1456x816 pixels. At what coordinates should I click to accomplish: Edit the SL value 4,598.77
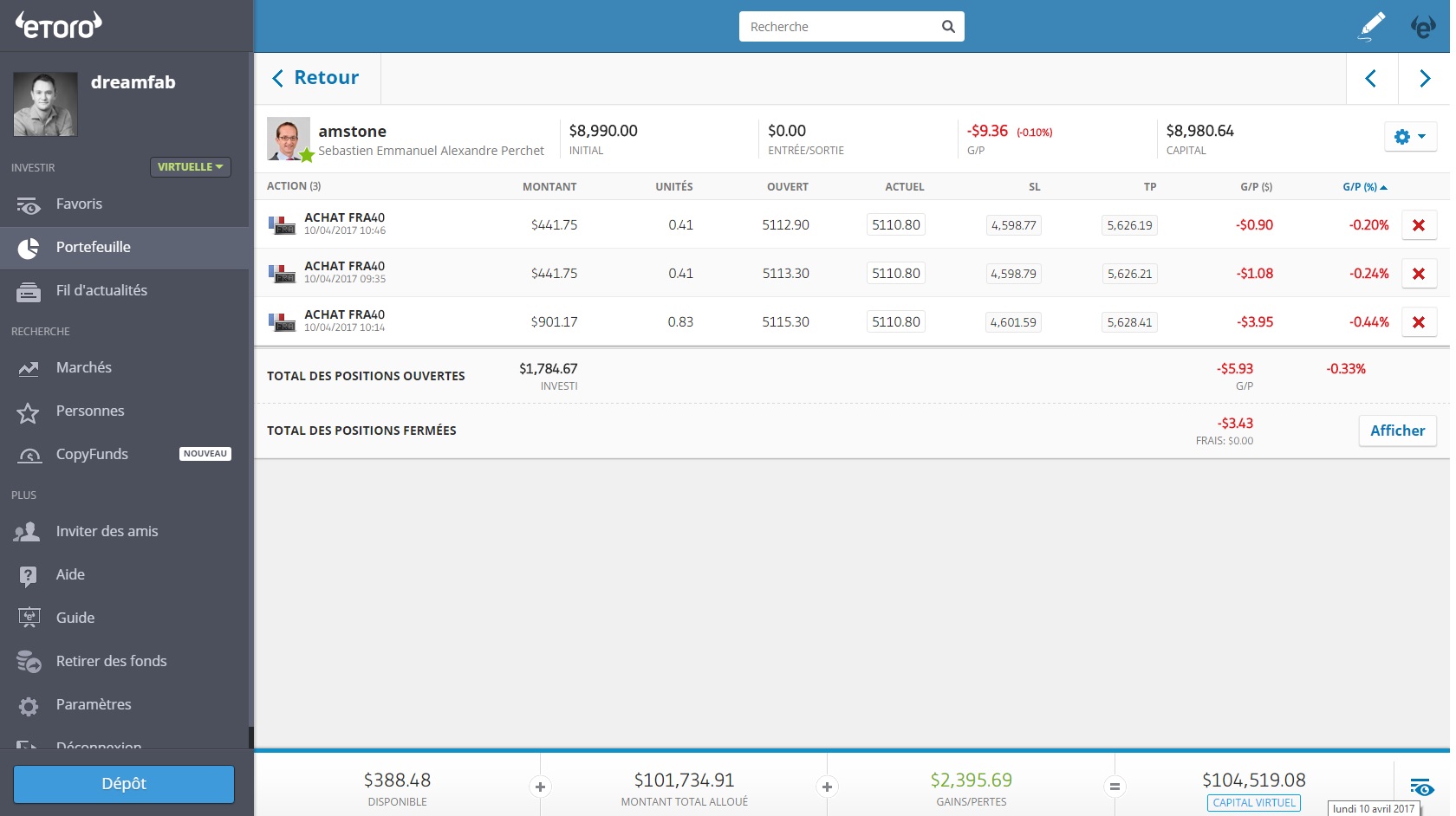1013,225
